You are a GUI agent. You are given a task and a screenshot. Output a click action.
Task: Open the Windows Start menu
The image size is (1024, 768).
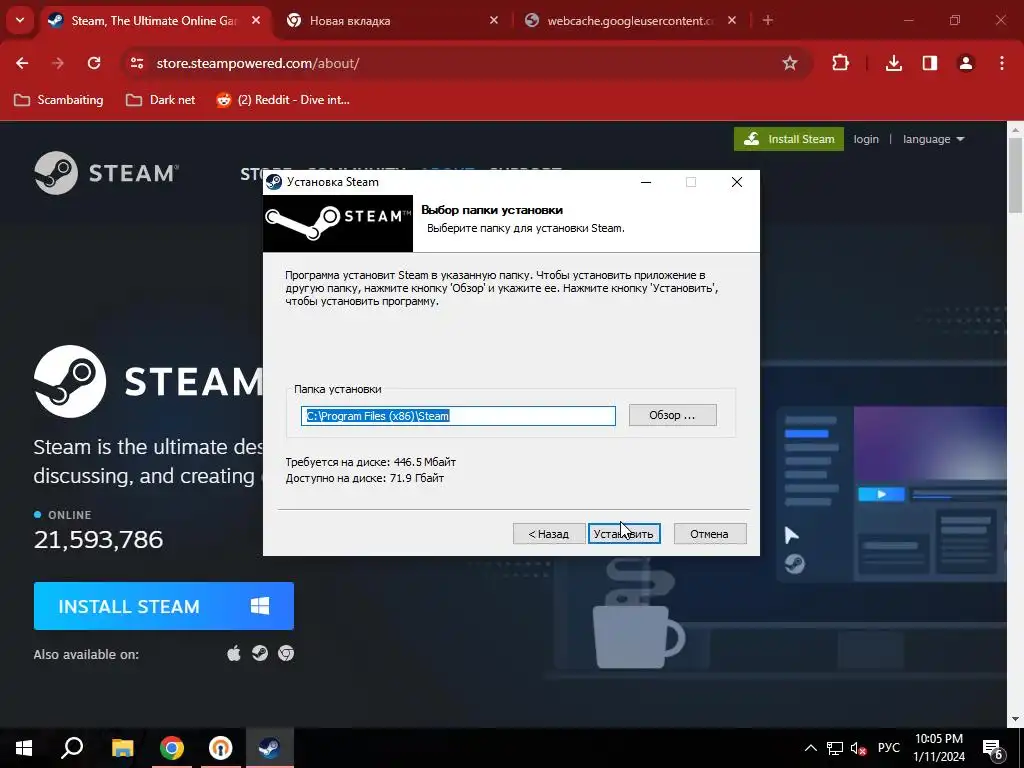click(24, 748)
